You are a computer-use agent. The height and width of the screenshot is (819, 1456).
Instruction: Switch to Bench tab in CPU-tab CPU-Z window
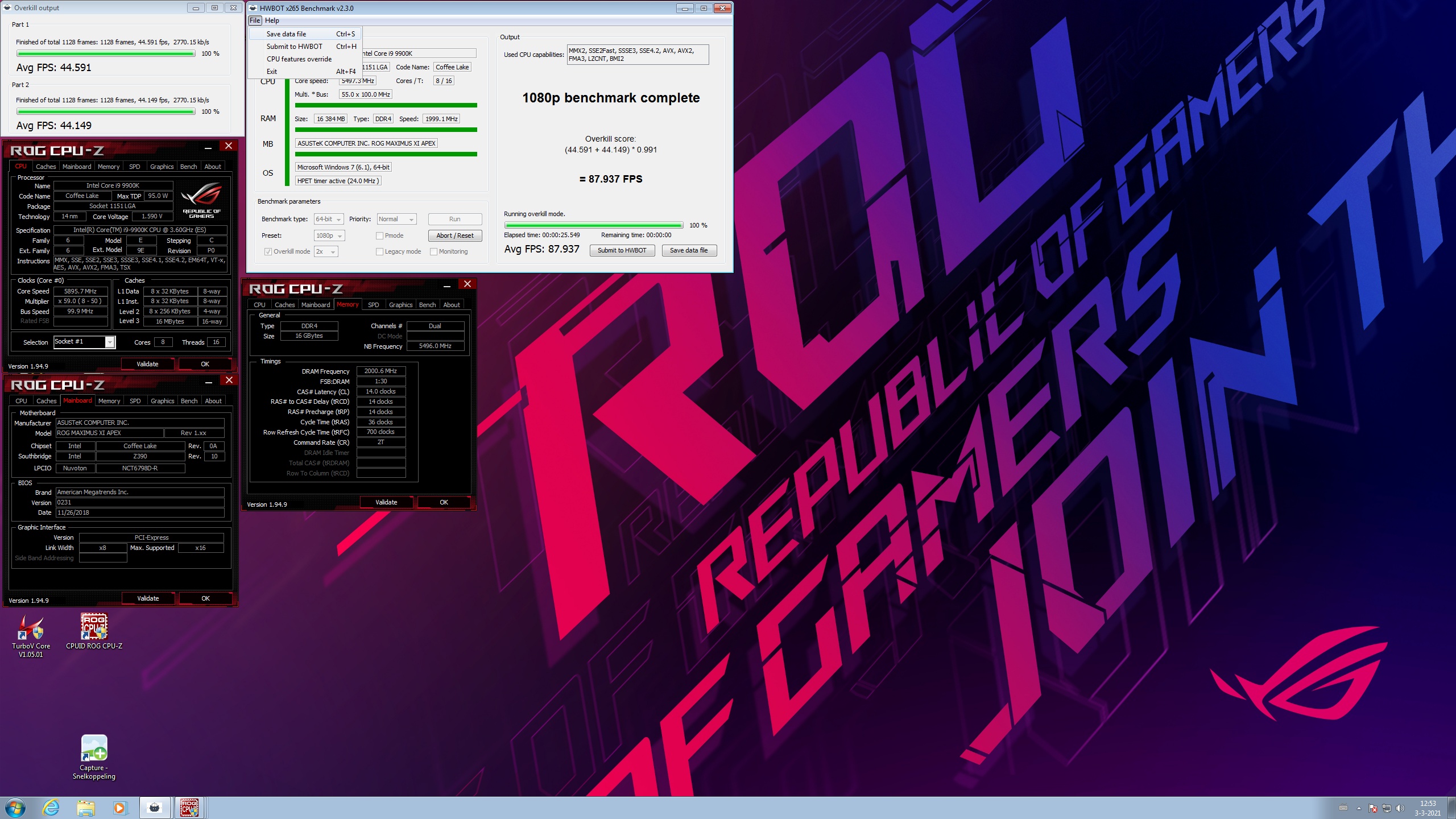coord(188,167)
